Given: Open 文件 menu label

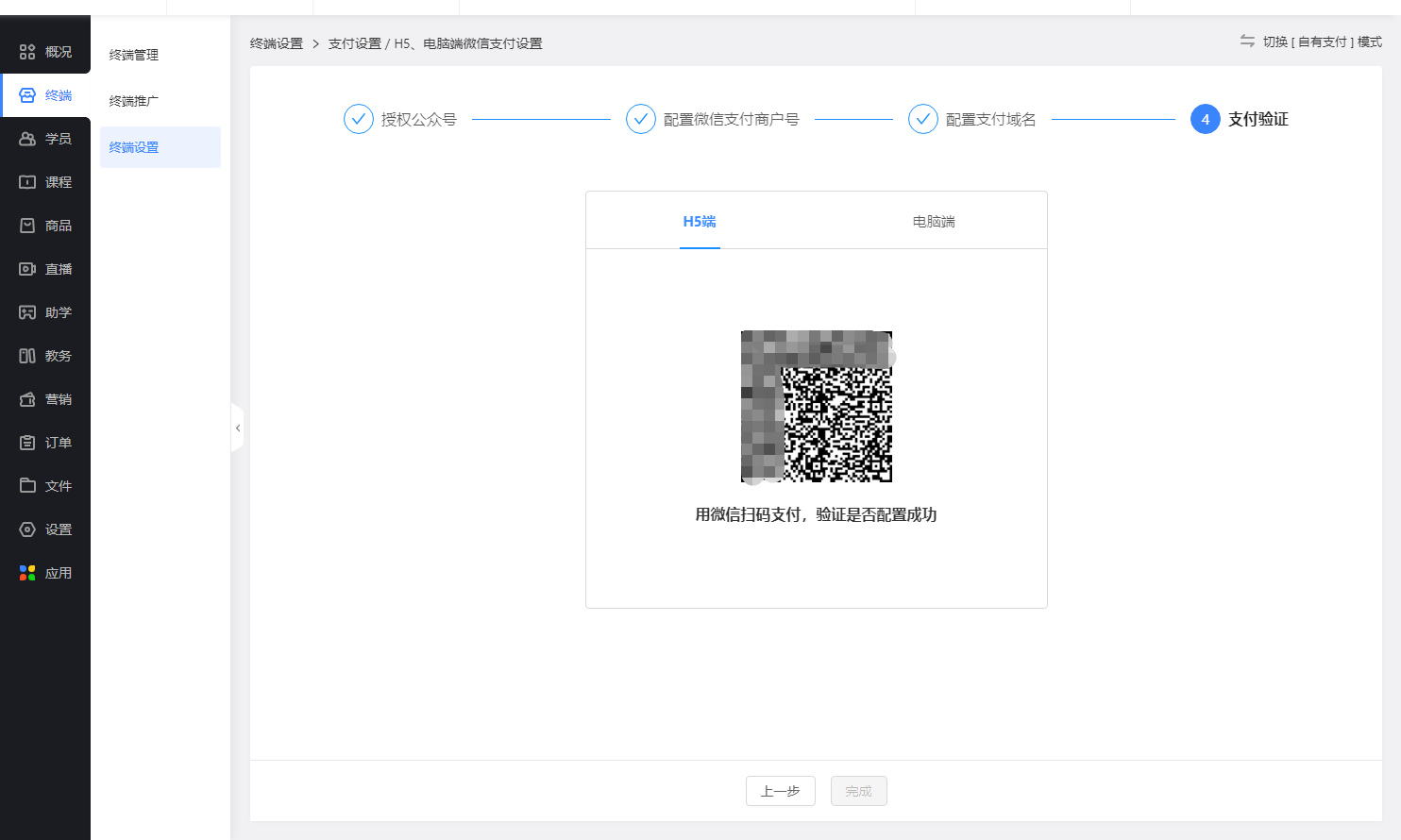Looking at the screenshot, I should [59, 486].
